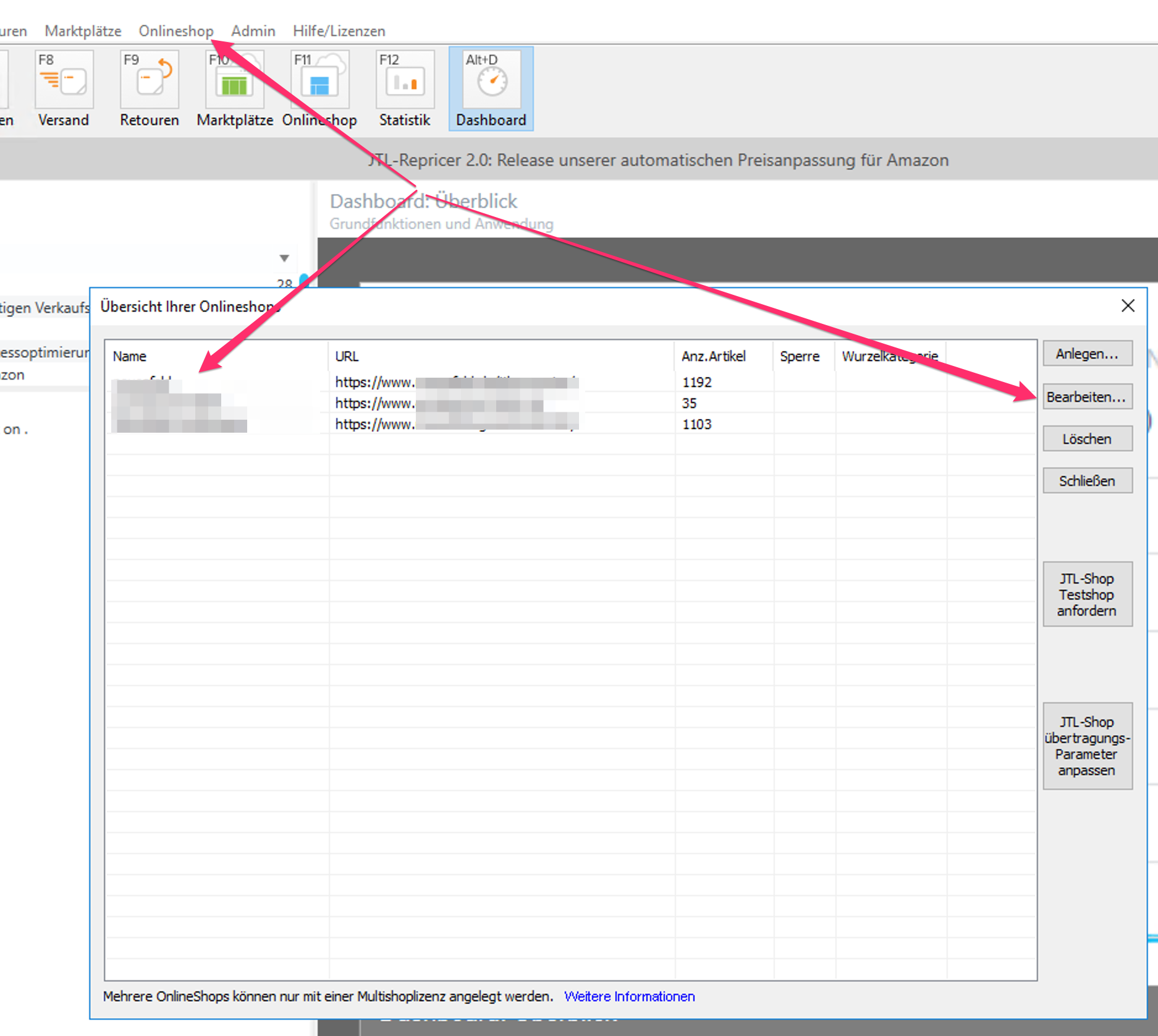1158x1036 pixels.
Task: Click the JTL-Repricer 2.0 news banner
Action: point(658,160)
